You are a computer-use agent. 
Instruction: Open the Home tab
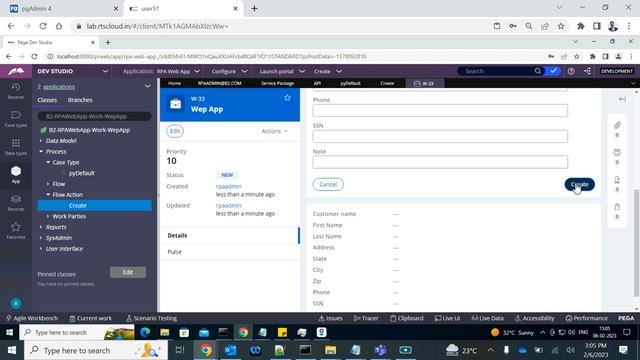(174, 83)
